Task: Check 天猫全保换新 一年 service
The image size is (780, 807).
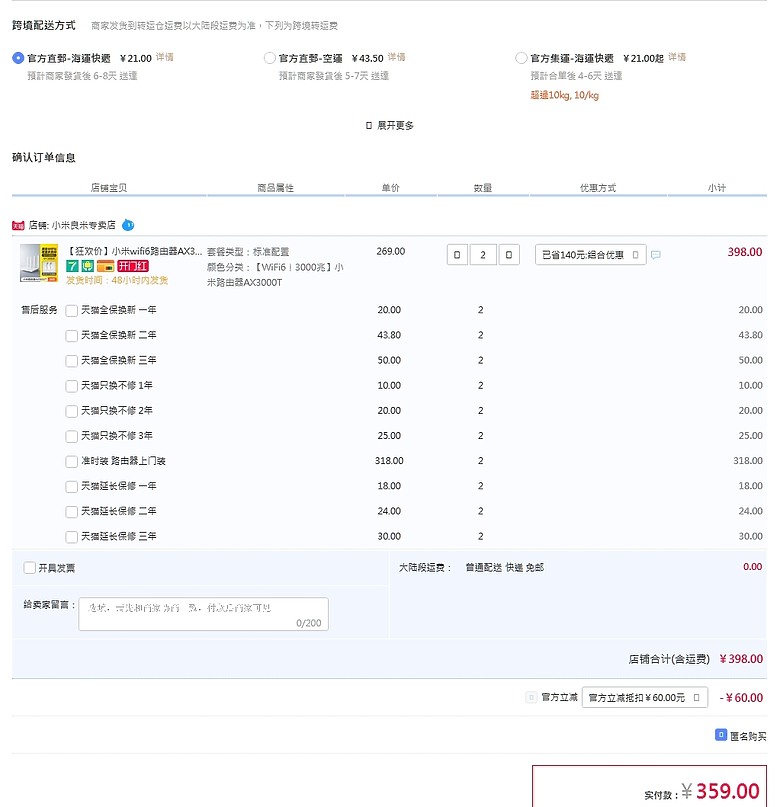Action: [72, 310]
